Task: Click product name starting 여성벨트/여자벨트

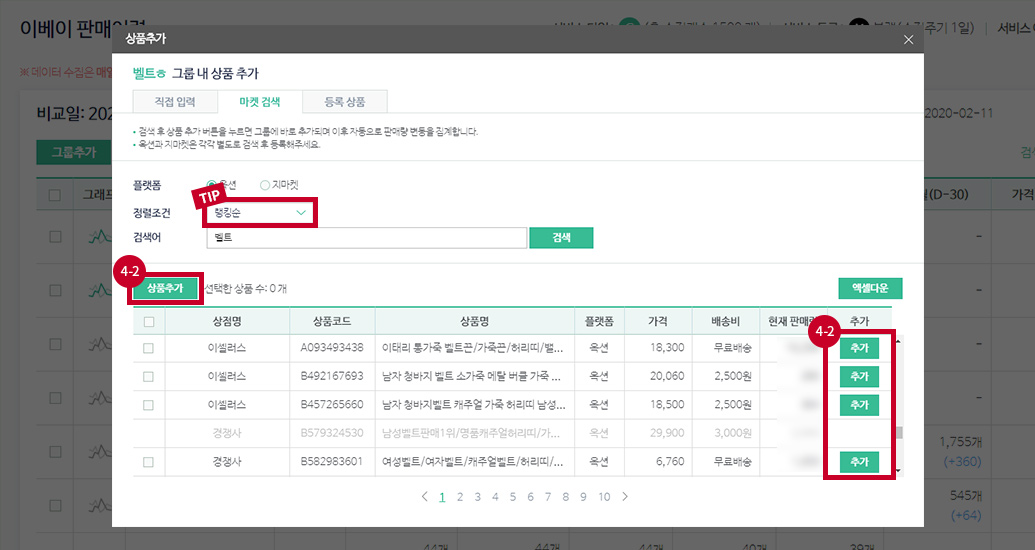Action: tap(473, 462)
